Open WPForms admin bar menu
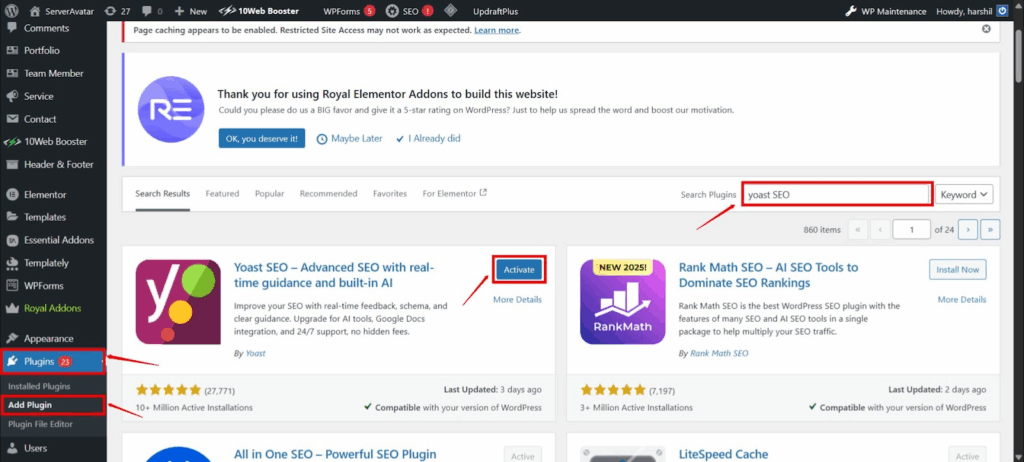The width and height of the screenshot is (1024, 462). tap(349, 11)
